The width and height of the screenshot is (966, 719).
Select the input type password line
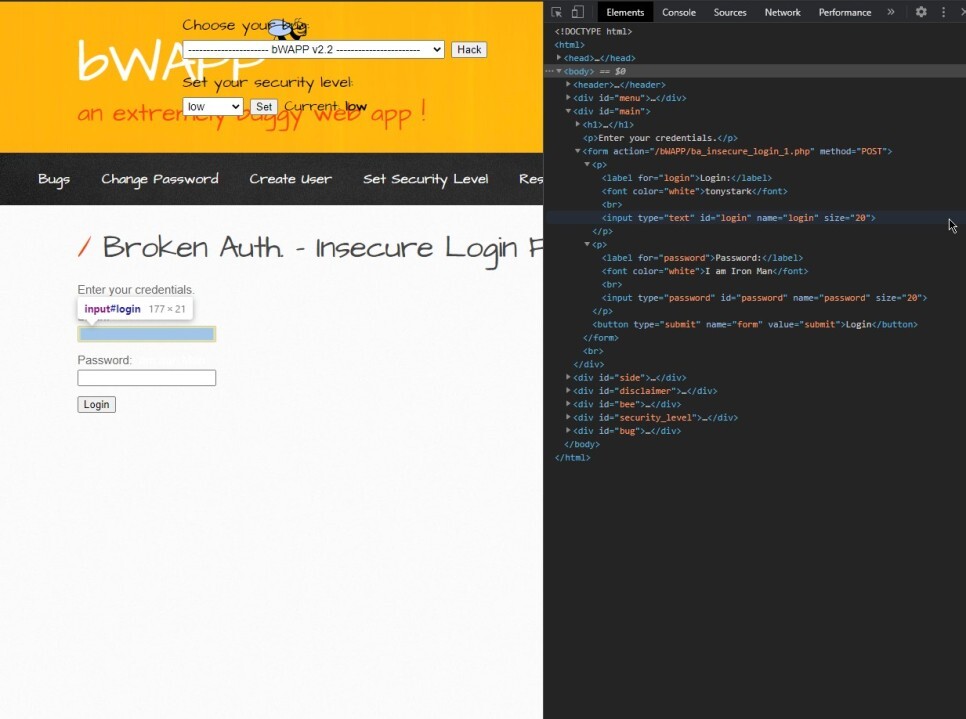(x=764, y=298)
